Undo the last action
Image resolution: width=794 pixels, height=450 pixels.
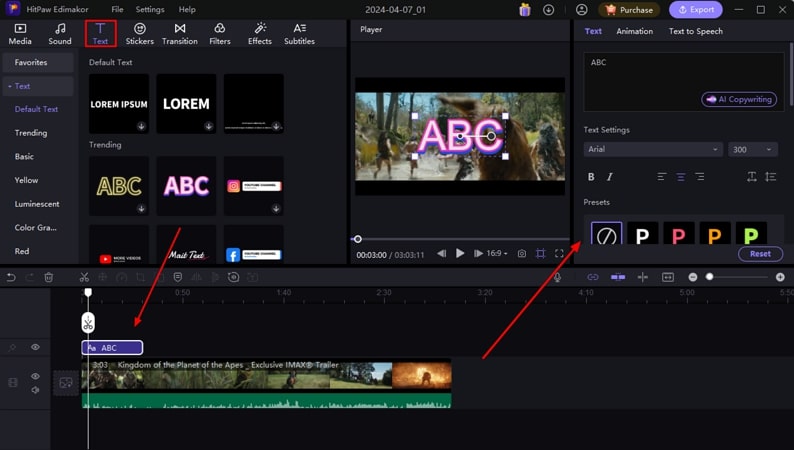click(x=11, y=277)
